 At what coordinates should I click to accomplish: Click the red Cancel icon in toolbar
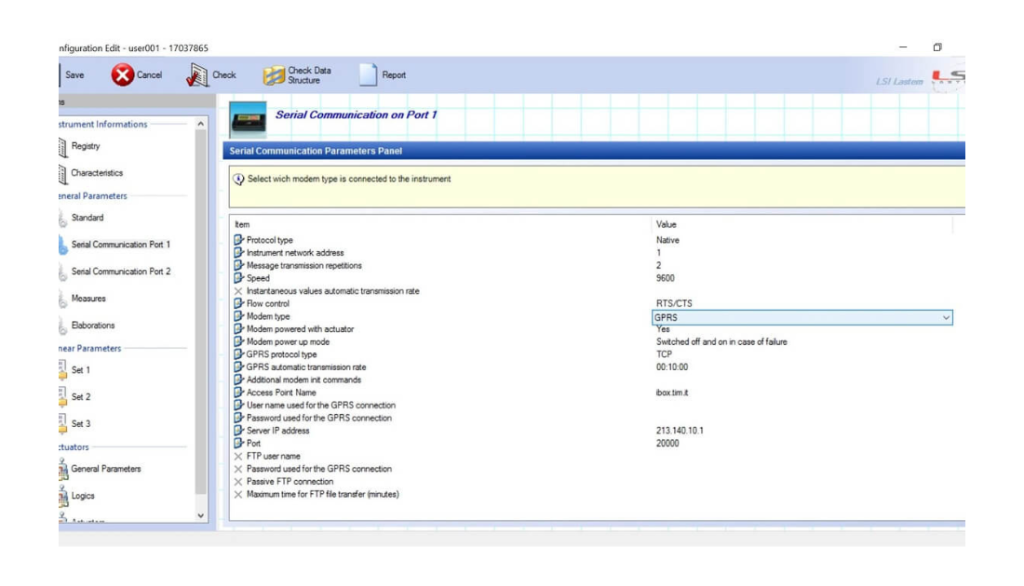[x=123, y=75]
